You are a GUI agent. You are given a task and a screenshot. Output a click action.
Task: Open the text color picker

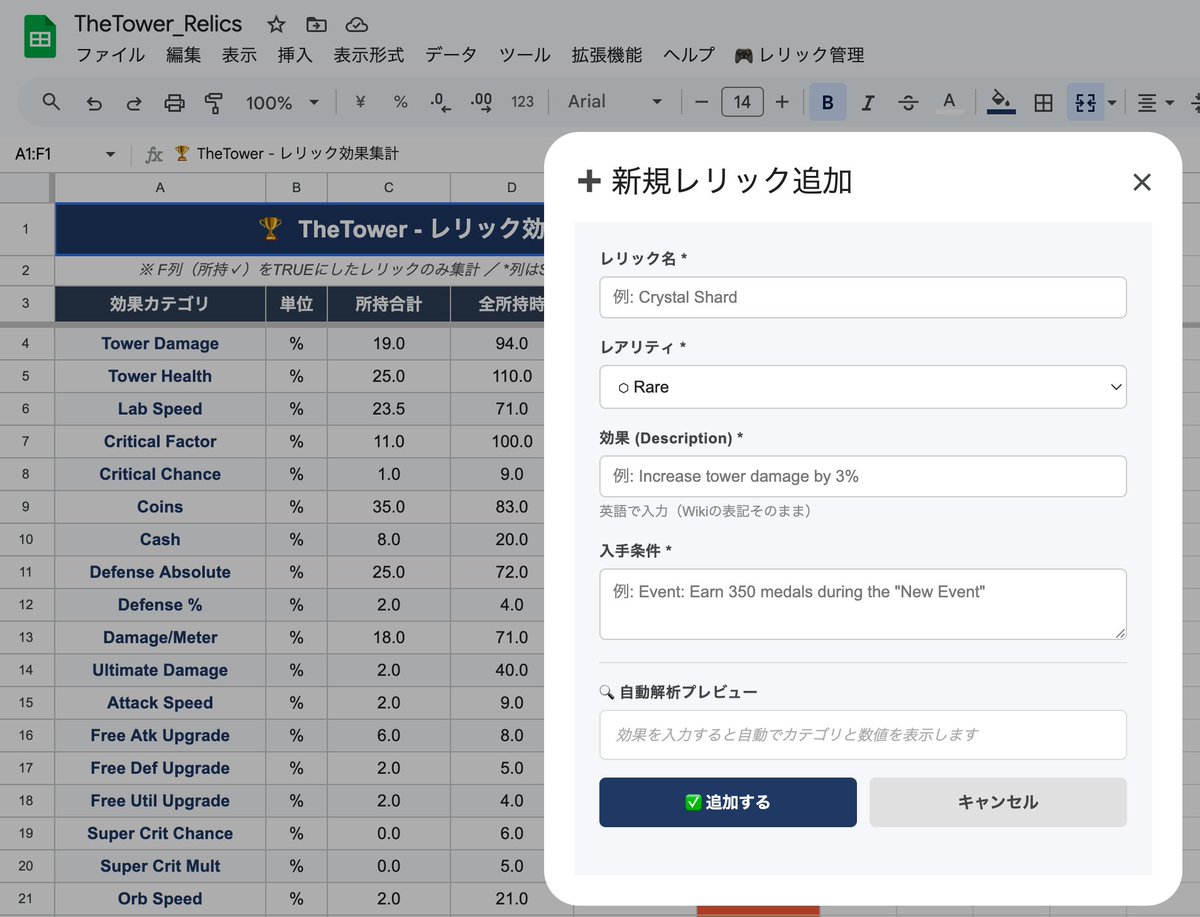point(949,102)
